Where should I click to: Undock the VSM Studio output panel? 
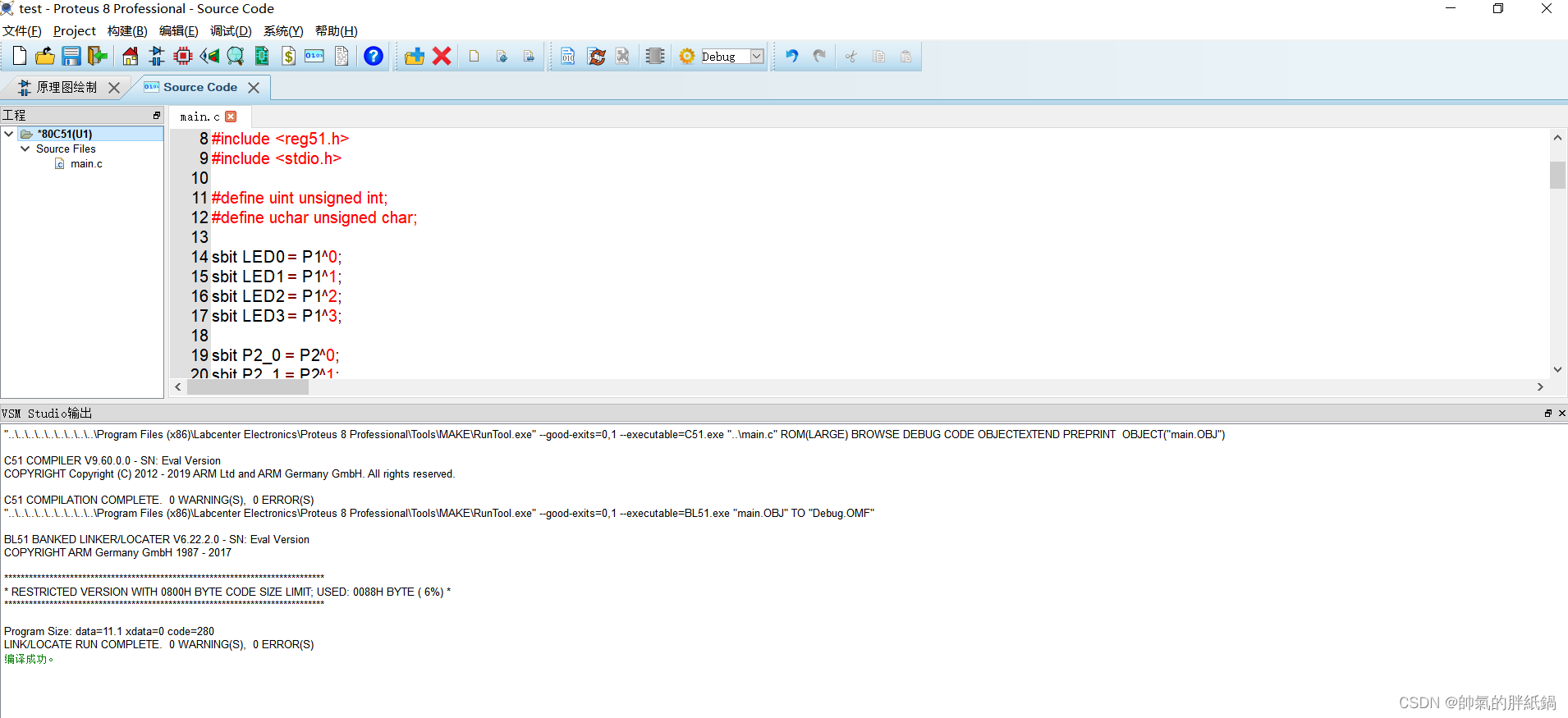click(1548, 413)
